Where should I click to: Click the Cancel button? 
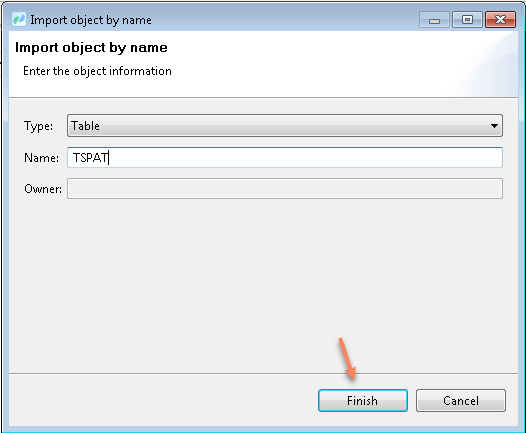click(461, 400)
